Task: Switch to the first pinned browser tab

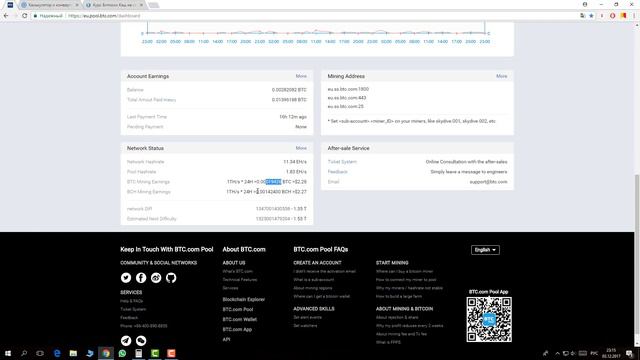Action: click(x=10, y=5)
